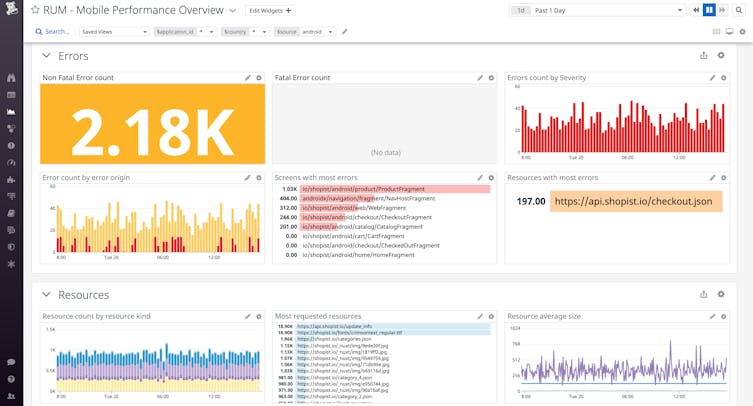Open Errors group settings gear

(721, 55)
